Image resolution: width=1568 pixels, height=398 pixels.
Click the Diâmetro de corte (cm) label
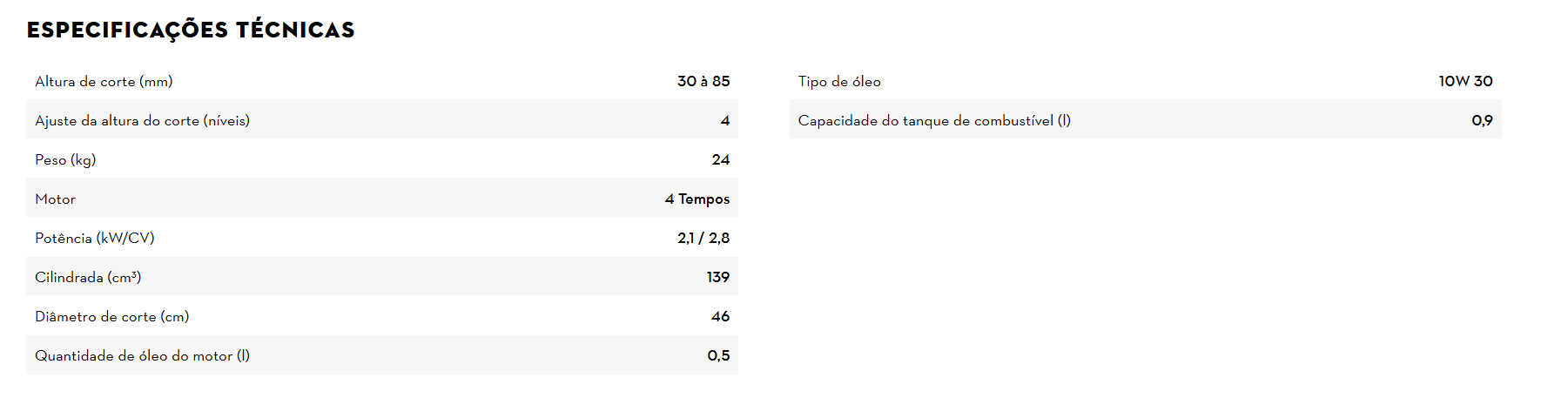point(111,316)
